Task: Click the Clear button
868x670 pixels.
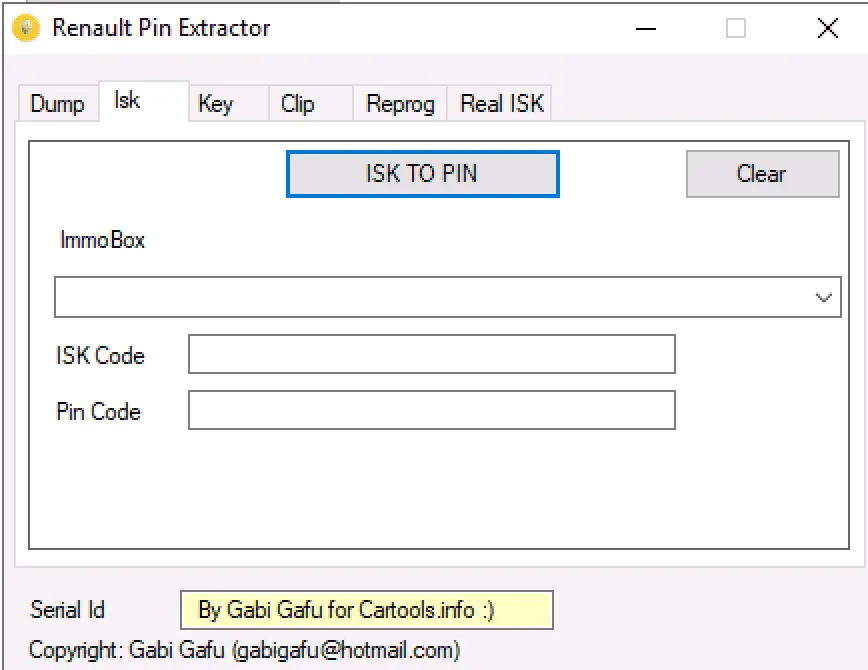Action: (x=762, y=174)
